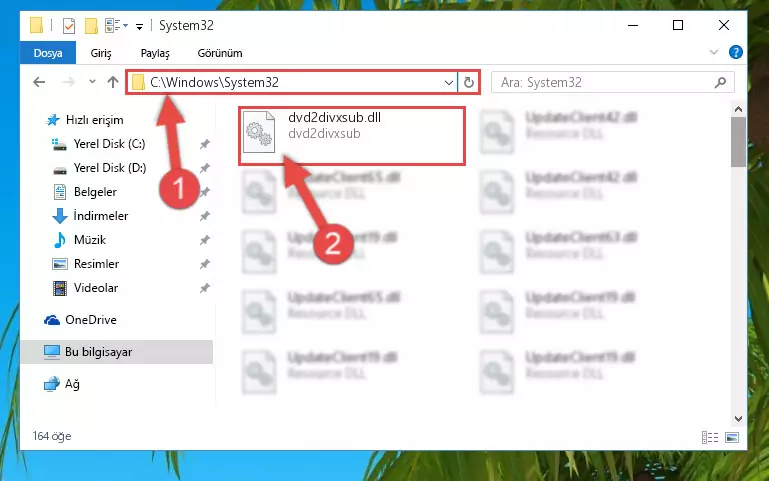Open the Görünüm ribbon tab
Screen dimensions: 769x481
tap(220, 53)
